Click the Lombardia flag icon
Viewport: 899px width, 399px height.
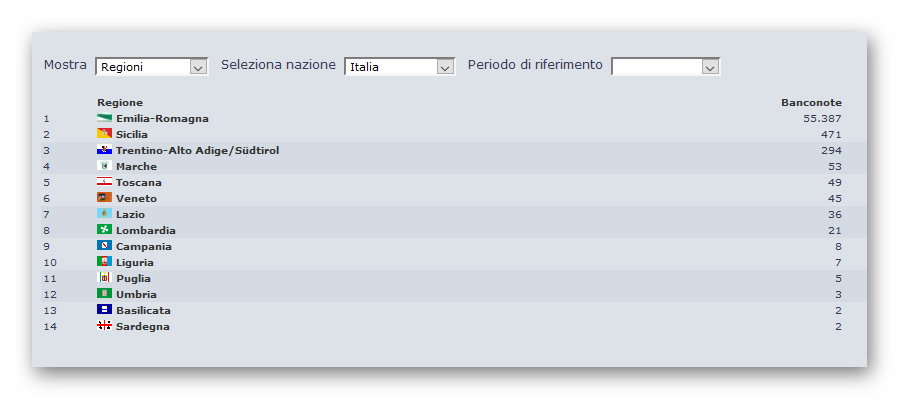coord(104,230)
